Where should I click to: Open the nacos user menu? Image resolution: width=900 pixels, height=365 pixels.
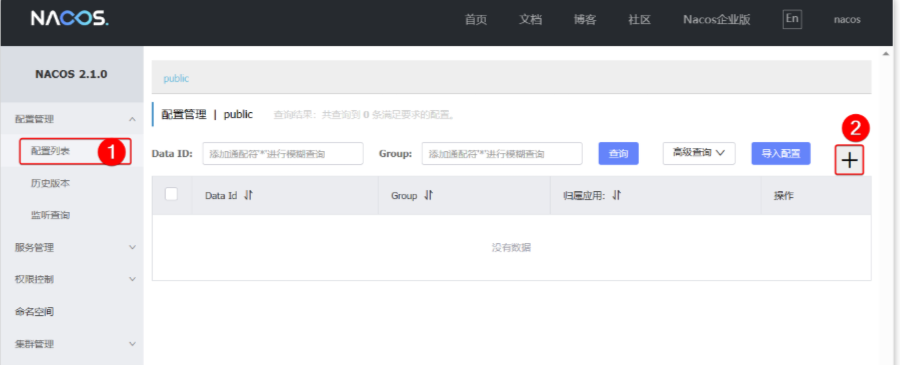click(847, 20)
